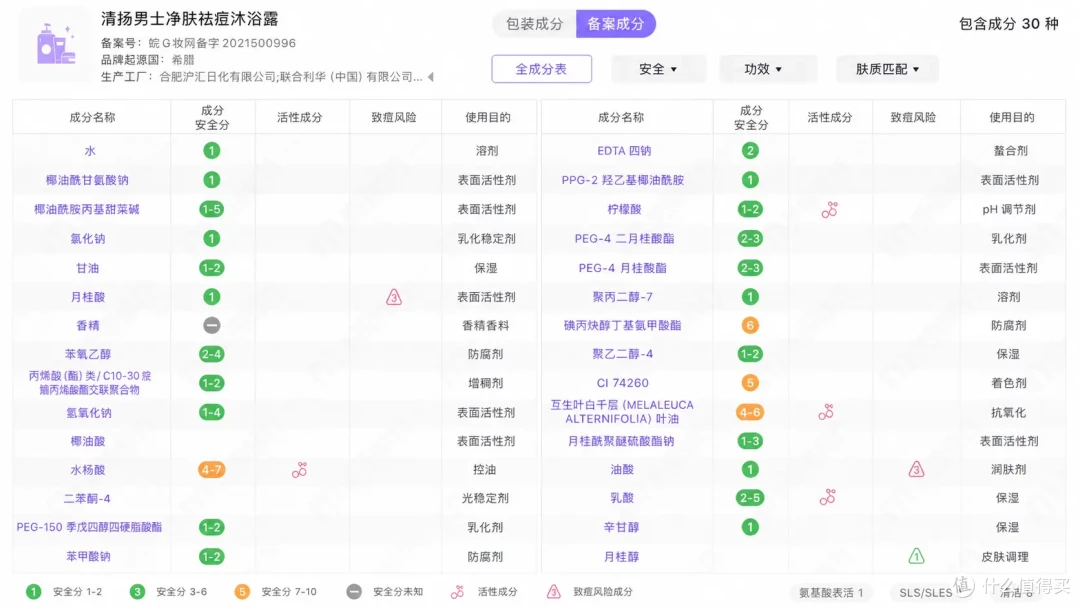Click safety score badge 2-4 for 苯氧乙醇
Screen dimensions: 1080x608
click(211, 354)
